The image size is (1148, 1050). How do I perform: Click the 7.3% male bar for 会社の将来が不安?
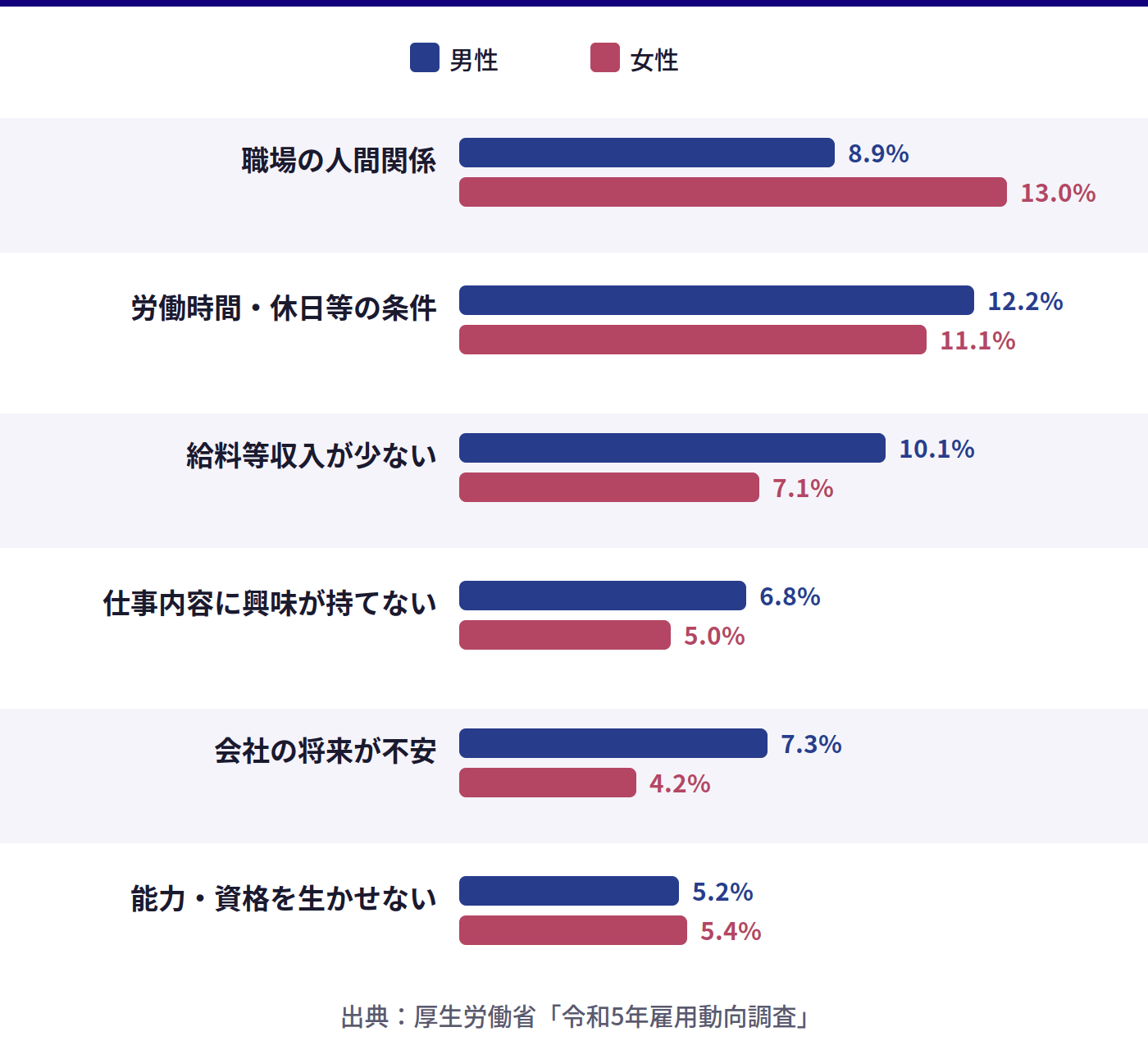point(613,743)
